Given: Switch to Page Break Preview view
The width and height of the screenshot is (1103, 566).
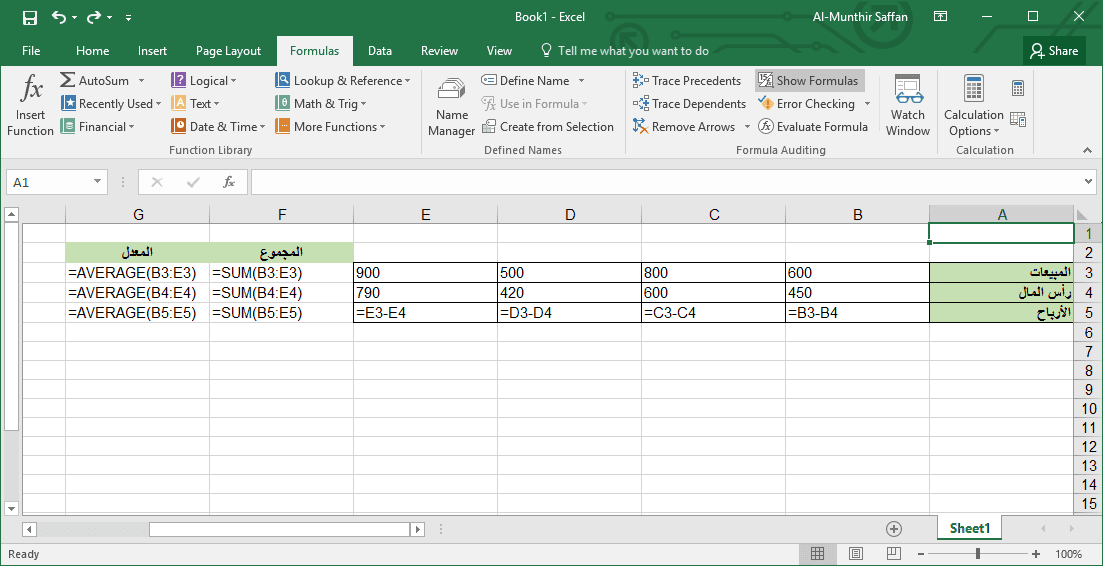Looking at the screenshot, I should [x=893, y=554].
